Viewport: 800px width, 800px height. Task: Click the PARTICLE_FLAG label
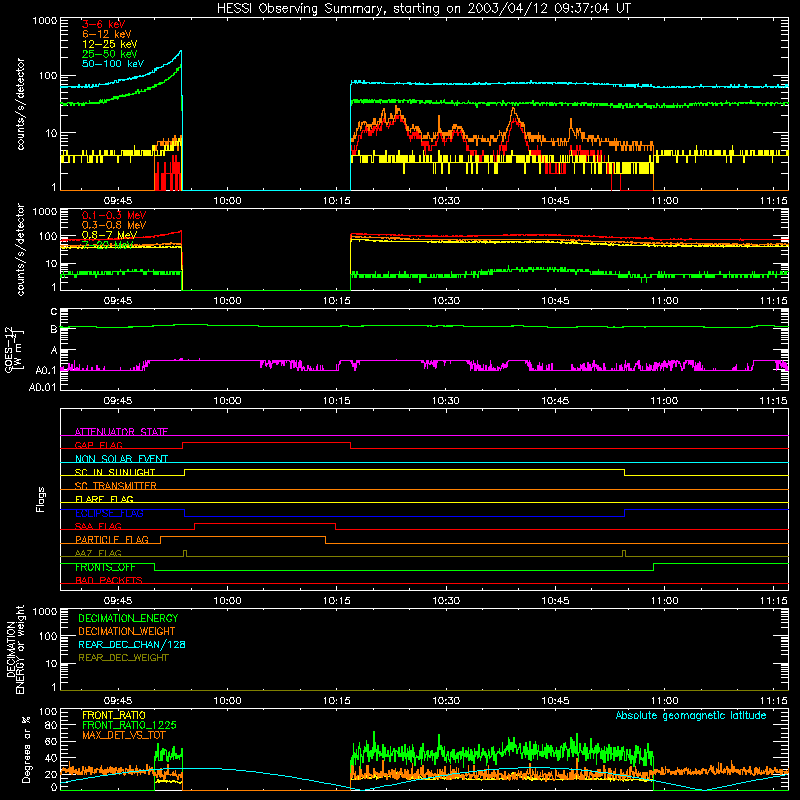pos(112,540)
